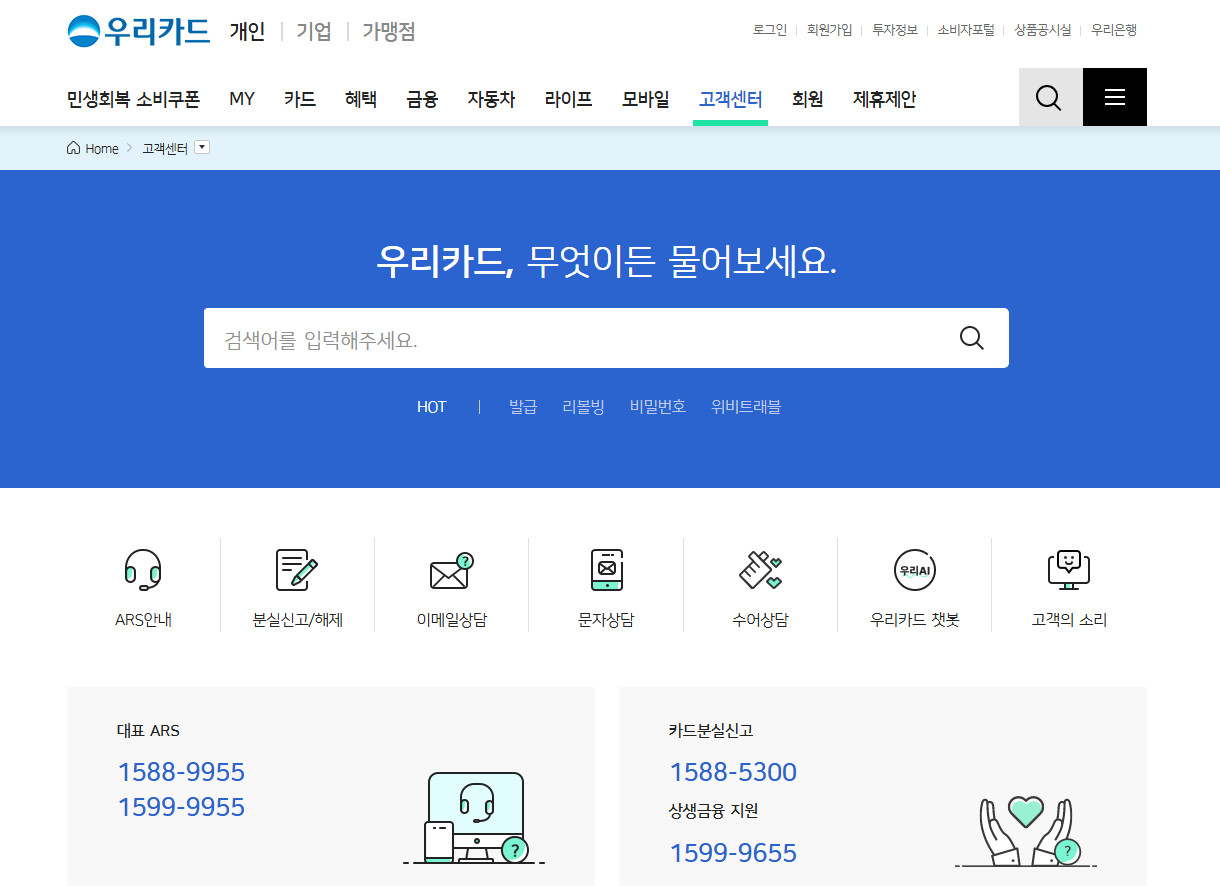Open 문자상담 via the phone message icon
This screenshot has height=886, width=1220.
[605, 570]
